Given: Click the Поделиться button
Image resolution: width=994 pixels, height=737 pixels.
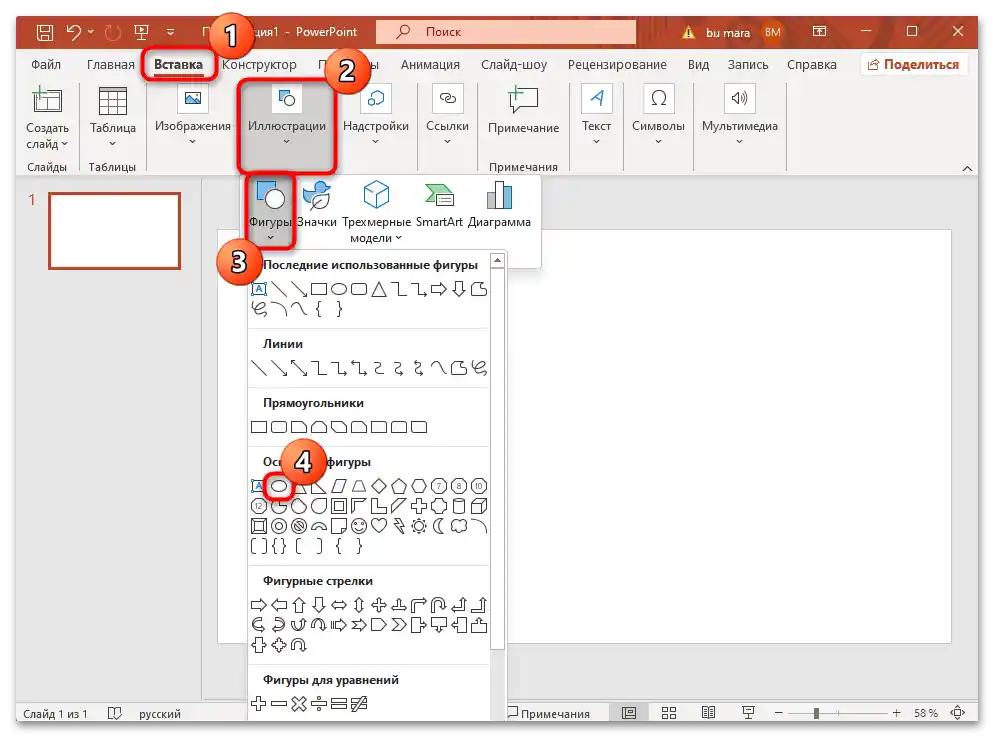Looking at the screenshot, I should point(915,63).
